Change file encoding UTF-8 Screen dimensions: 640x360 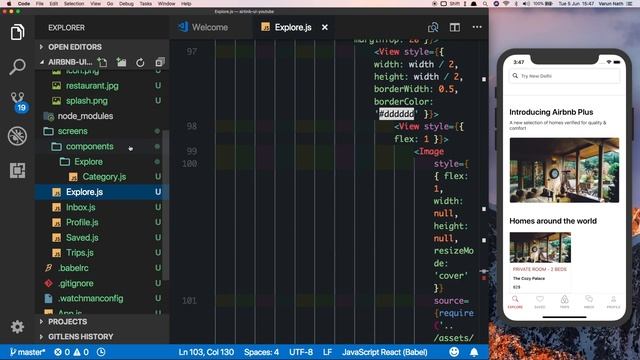(301, 352)
